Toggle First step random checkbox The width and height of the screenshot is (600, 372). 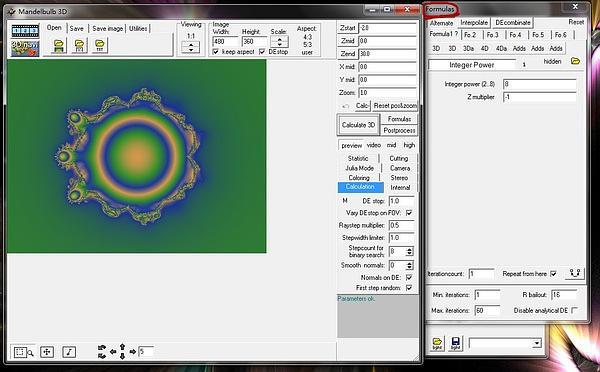click(409, 287)
